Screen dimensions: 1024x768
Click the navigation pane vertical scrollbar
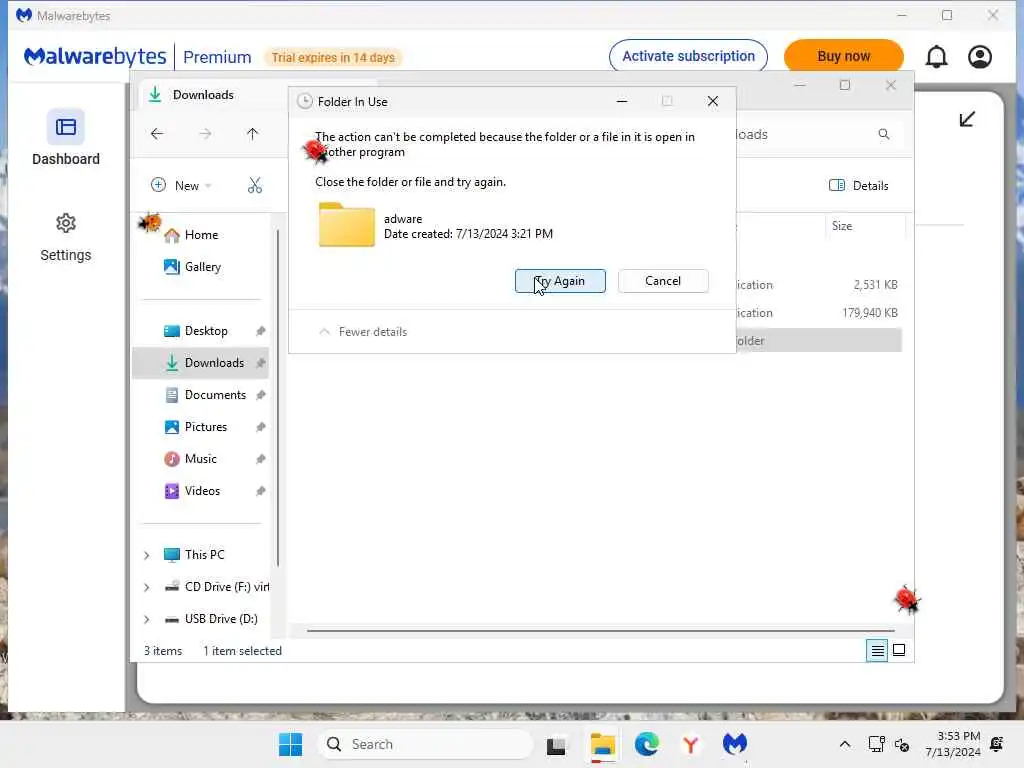(278, 398)
